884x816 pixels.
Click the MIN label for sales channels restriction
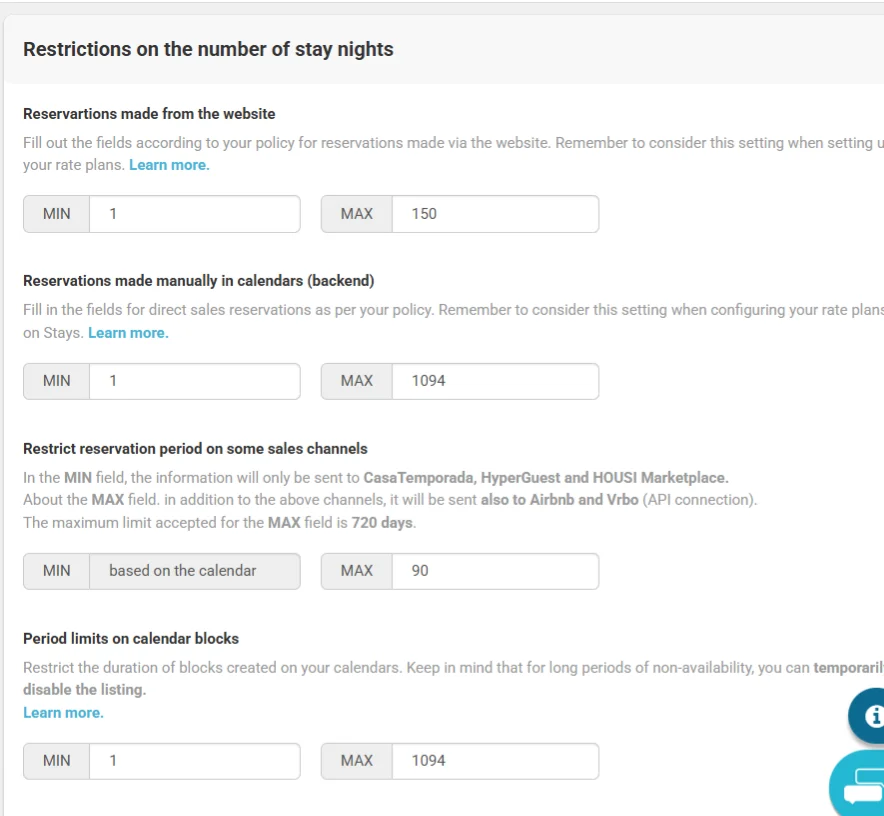coord(56,571)
